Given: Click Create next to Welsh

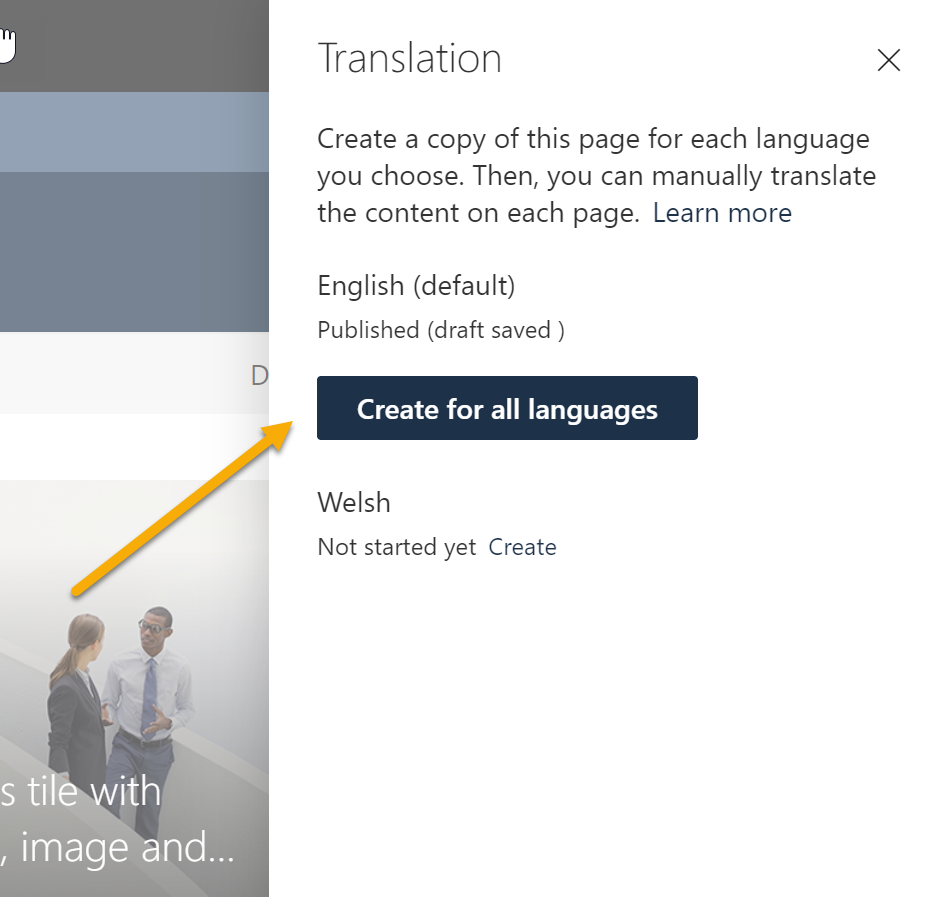Looking at the screenshot, I should (x=522, y=546).
